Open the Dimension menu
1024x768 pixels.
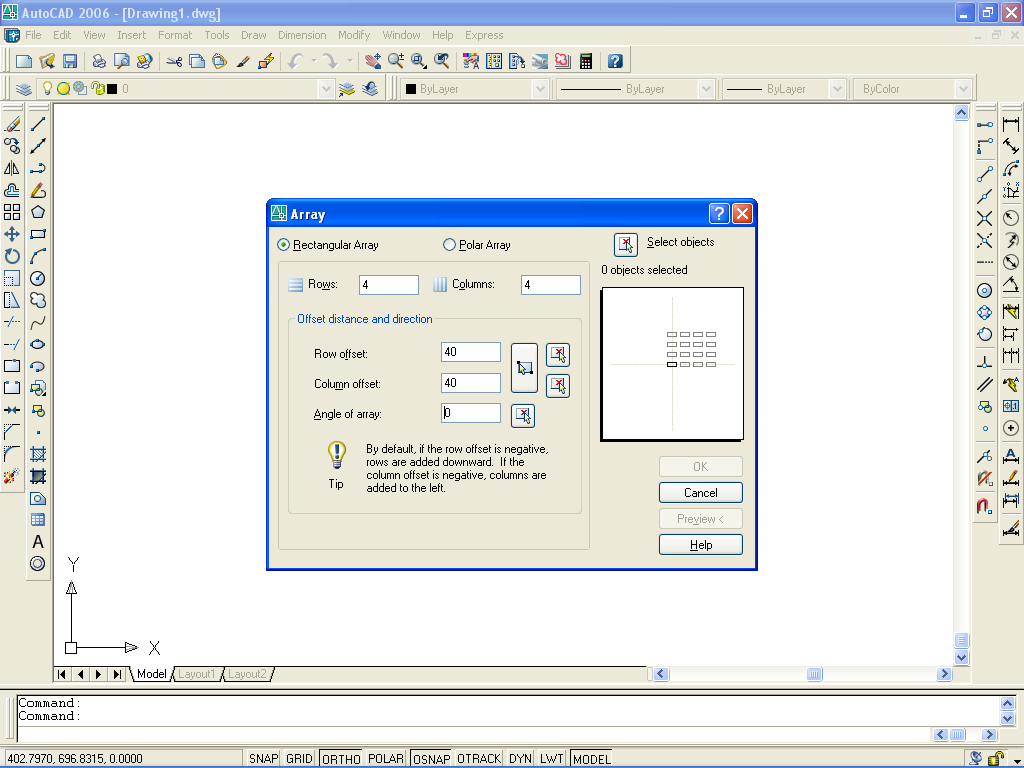(302, 35)
